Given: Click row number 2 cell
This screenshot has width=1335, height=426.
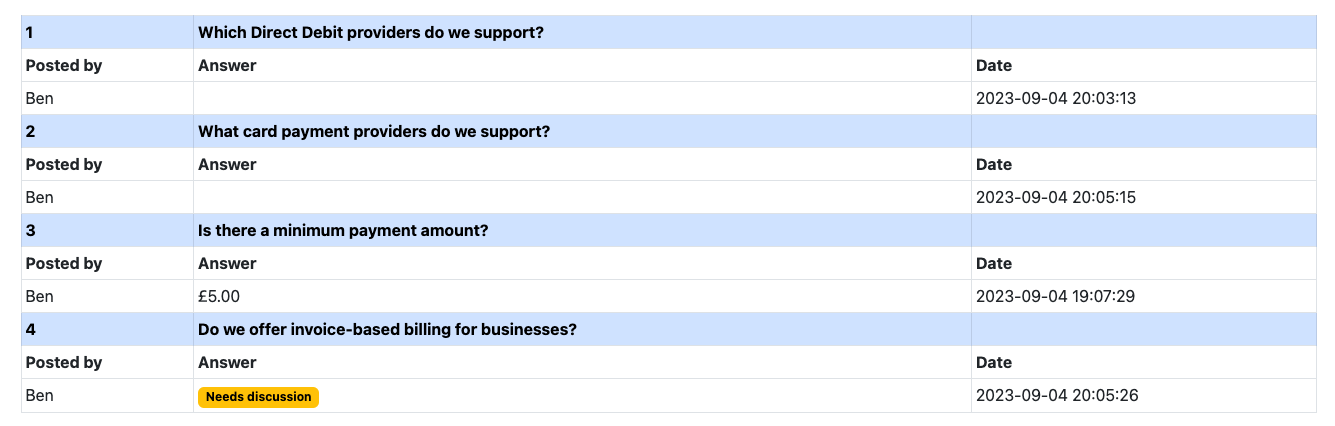Looking at the screenshot, I should (x=107, y=131).
